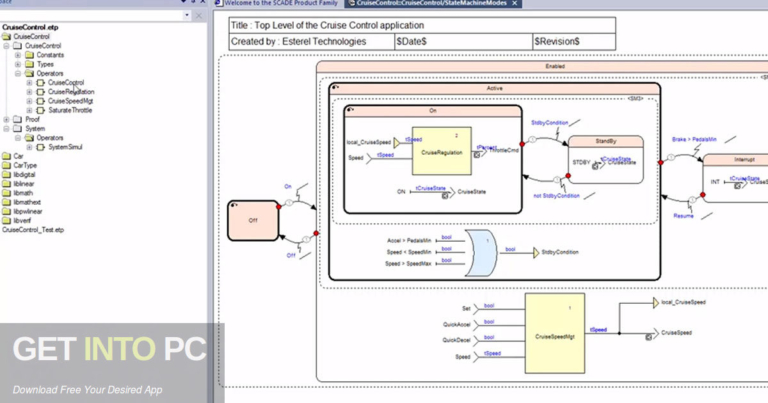Viewport: 768px width, 403px height.
Task: Click the liblinear folder icon
Action: [6, 184]
